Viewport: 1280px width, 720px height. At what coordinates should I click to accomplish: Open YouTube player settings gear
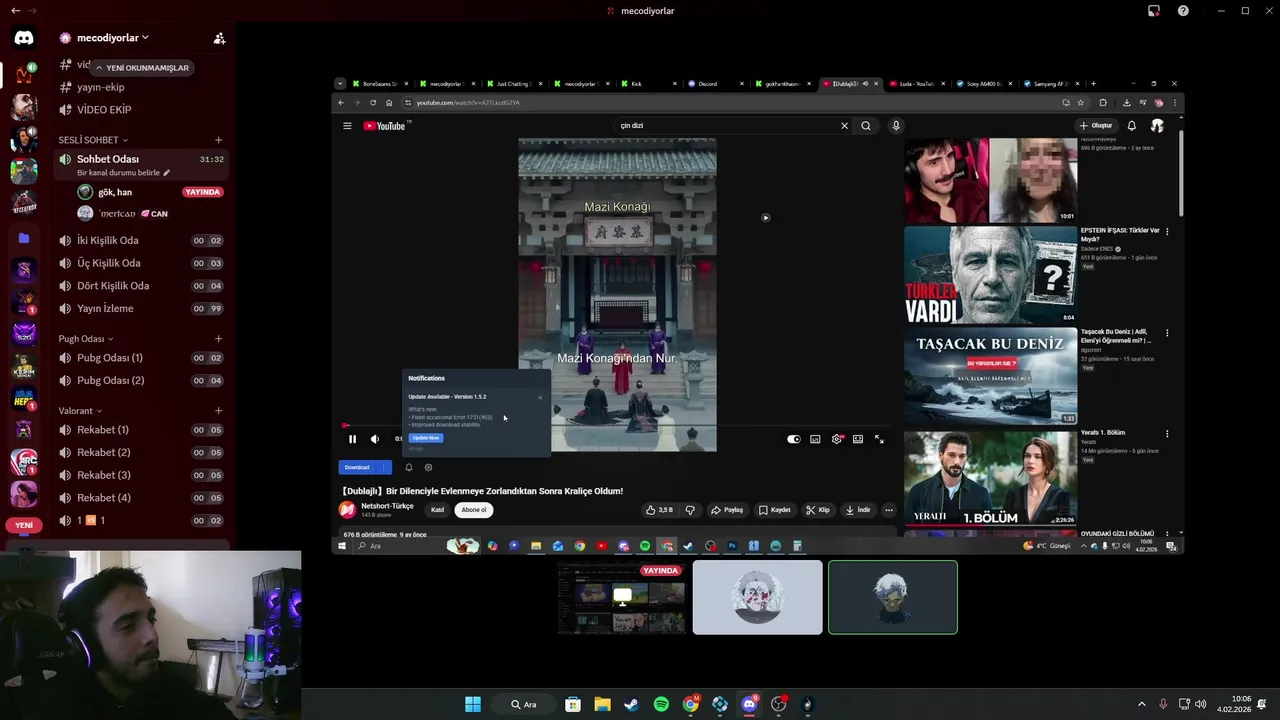tap(837, 439)
